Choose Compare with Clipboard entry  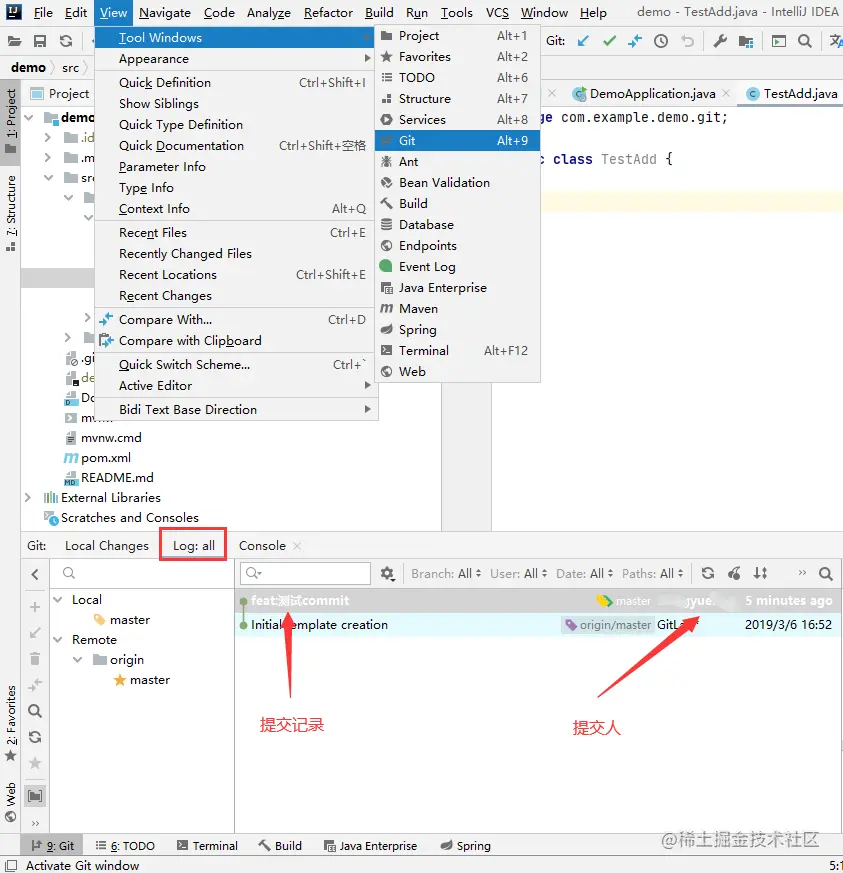click(236, 340)
